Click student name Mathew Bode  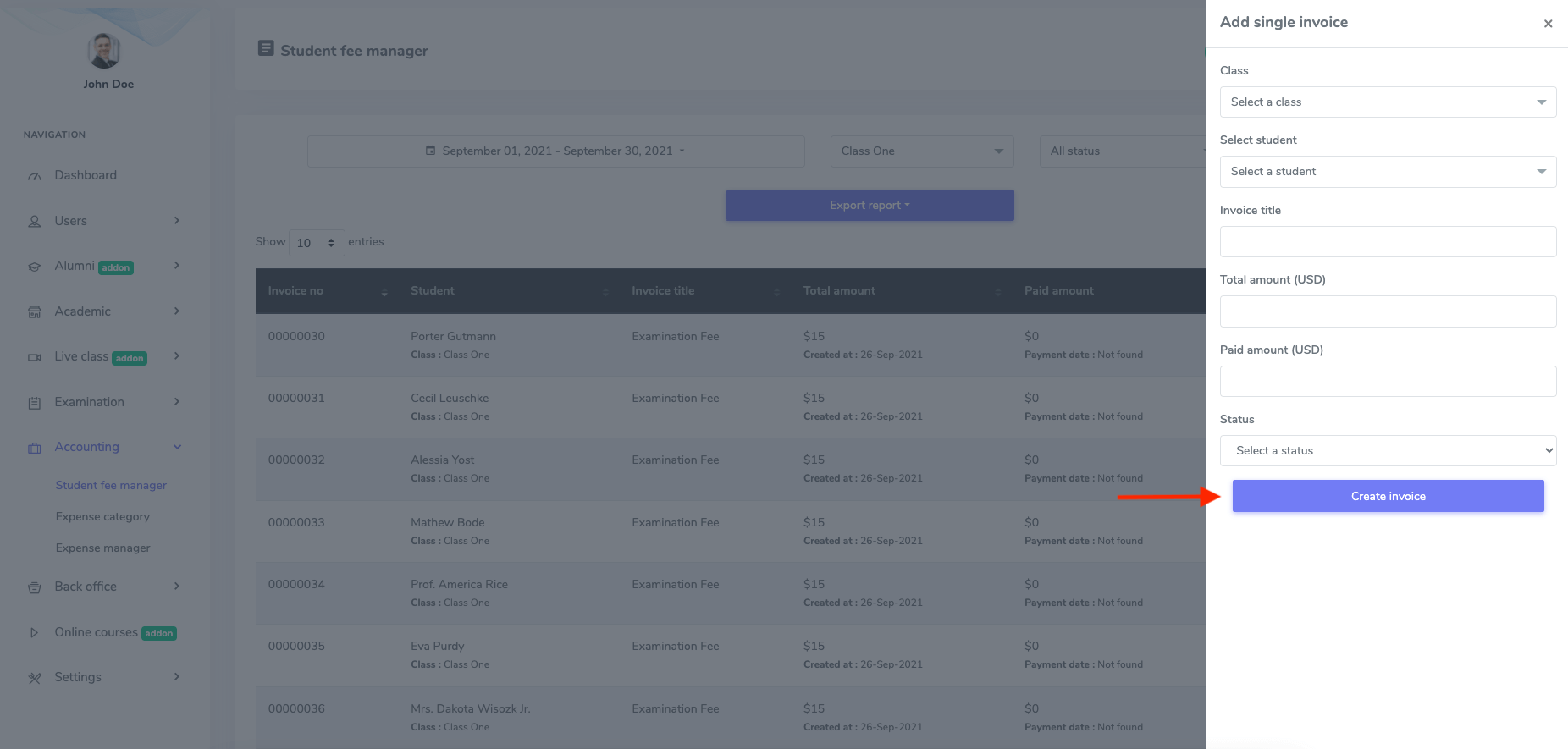tap(448, 523)
